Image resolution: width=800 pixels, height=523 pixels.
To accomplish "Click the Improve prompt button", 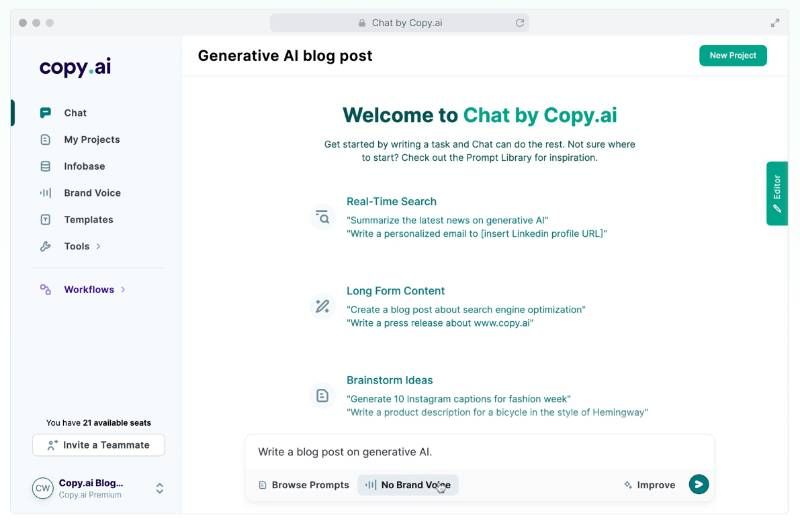I will pyautogui.click(x=649, y=485).
